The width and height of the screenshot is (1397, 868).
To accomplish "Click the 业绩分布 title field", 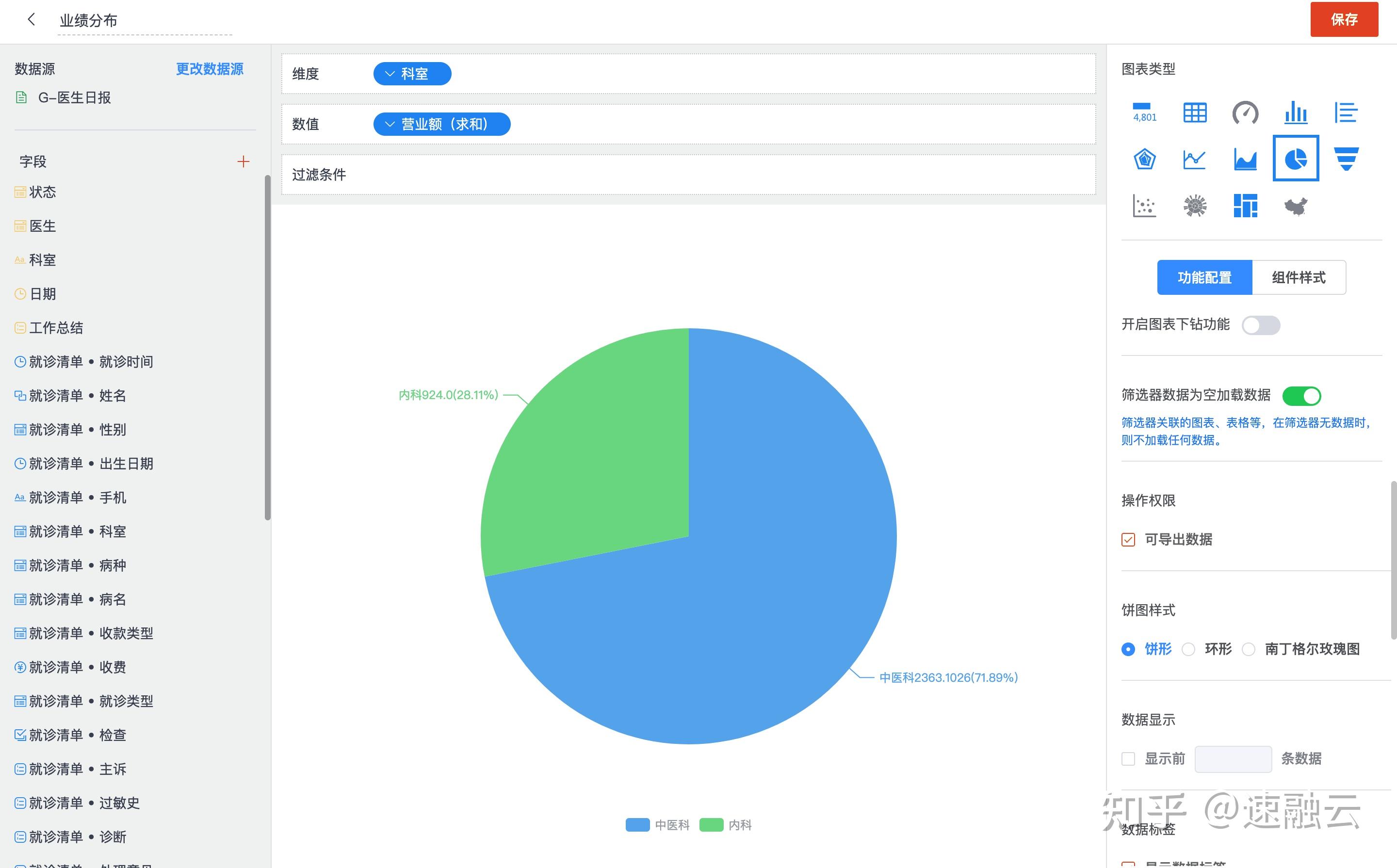I will pos(145,21).
